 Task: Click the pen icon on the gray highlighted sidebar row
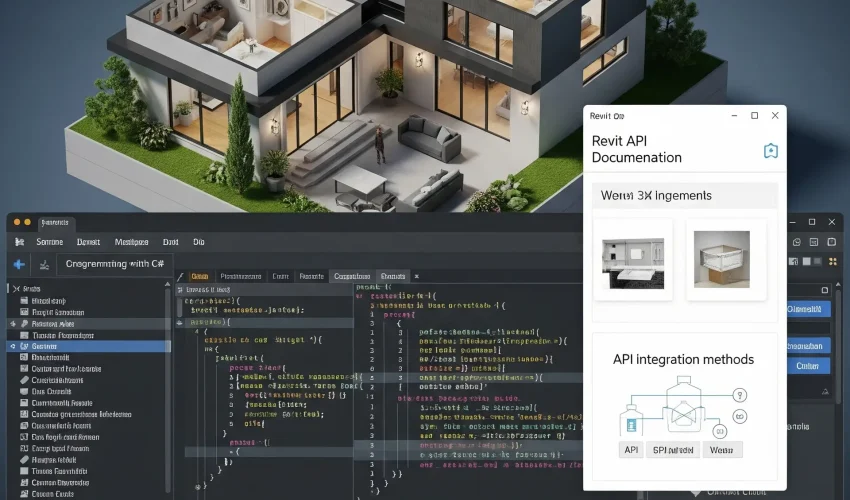(24, 324)
